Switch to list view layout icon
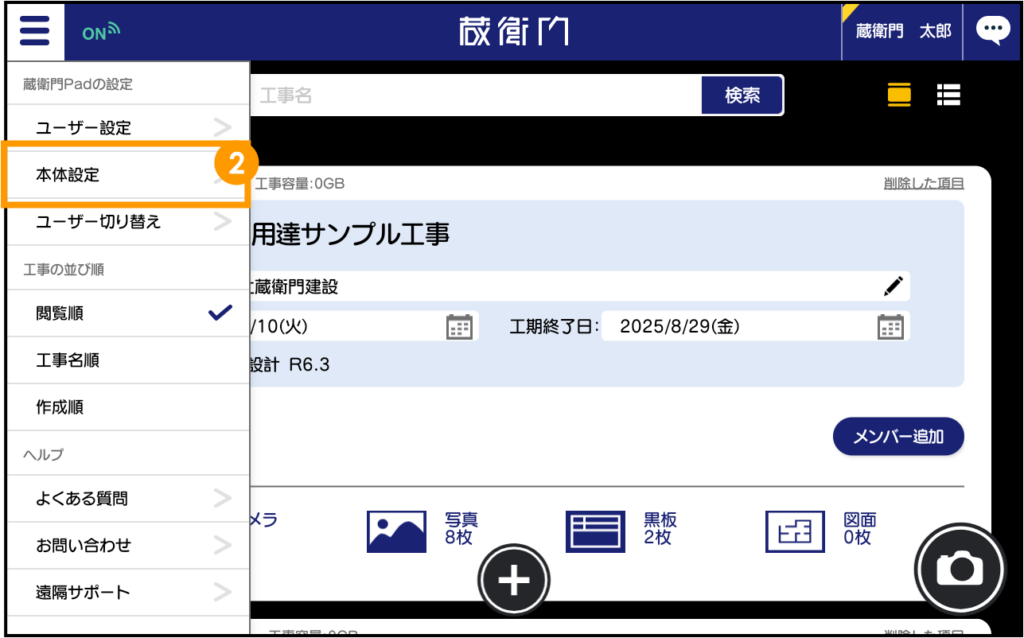The height and width of the screenshot is (638, 1024). [948, 95]
